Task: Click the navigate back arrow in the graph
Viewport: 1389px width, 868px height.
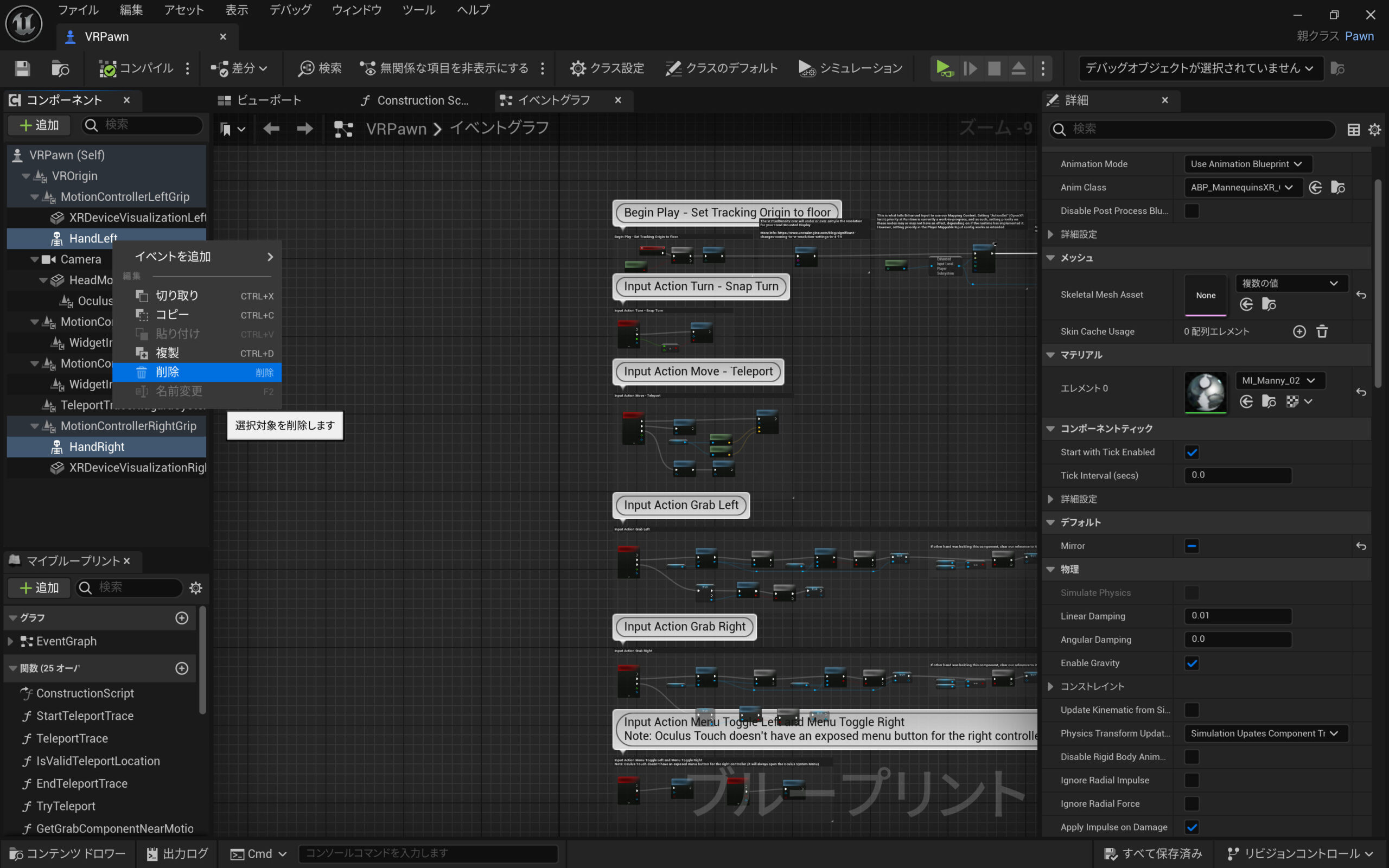Action: coord(271,129)
